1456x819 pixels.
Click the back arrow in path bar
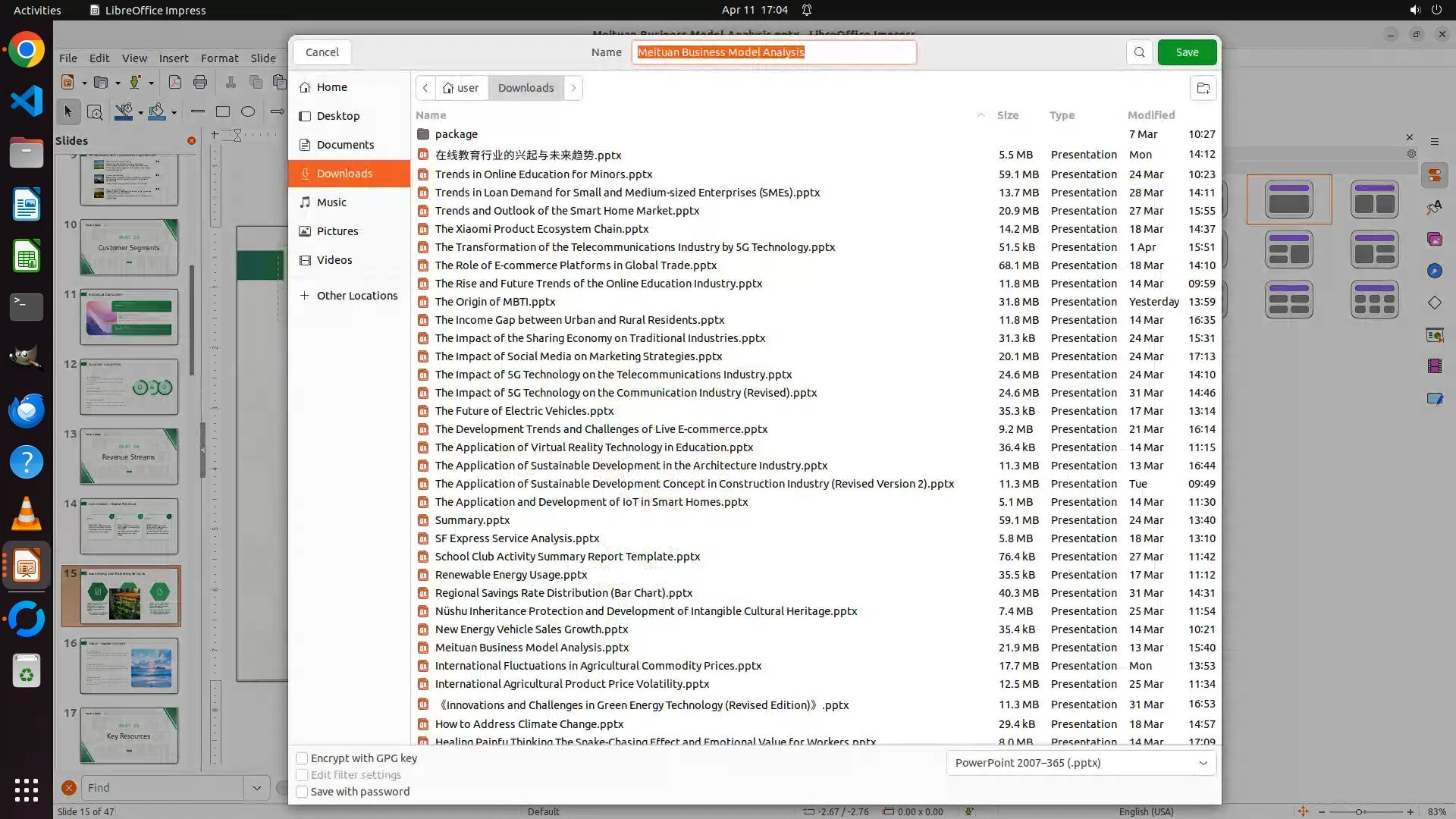point(425,88)
